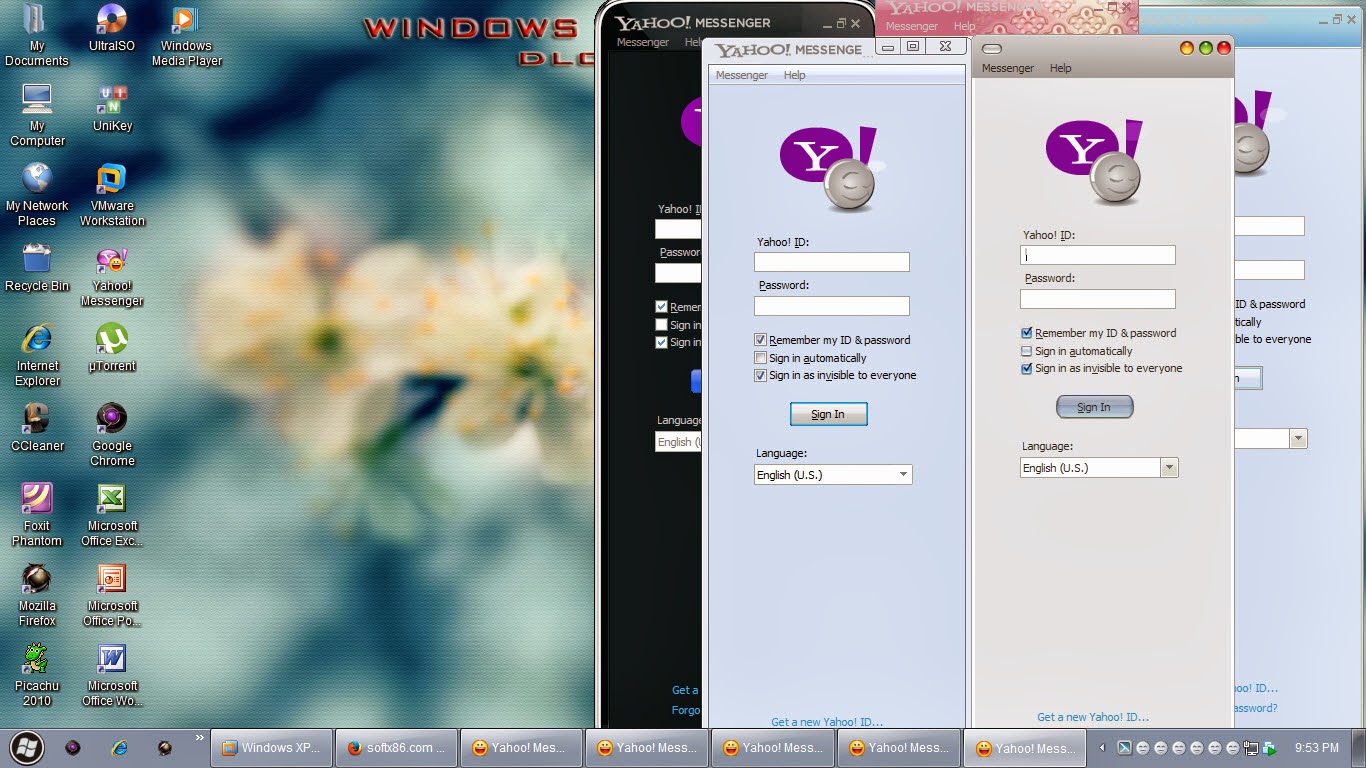Uncheck Sign in as invisible in middle window

tap(760, 375)
